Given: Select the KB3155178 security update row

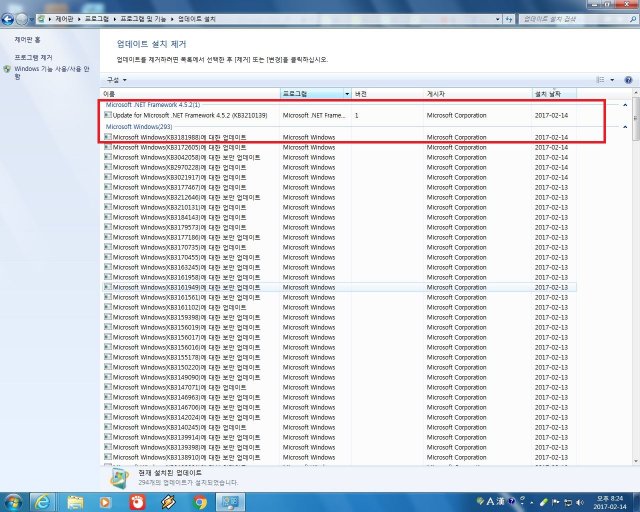Looking at the screenshot, I should click(x=339, y=357).
